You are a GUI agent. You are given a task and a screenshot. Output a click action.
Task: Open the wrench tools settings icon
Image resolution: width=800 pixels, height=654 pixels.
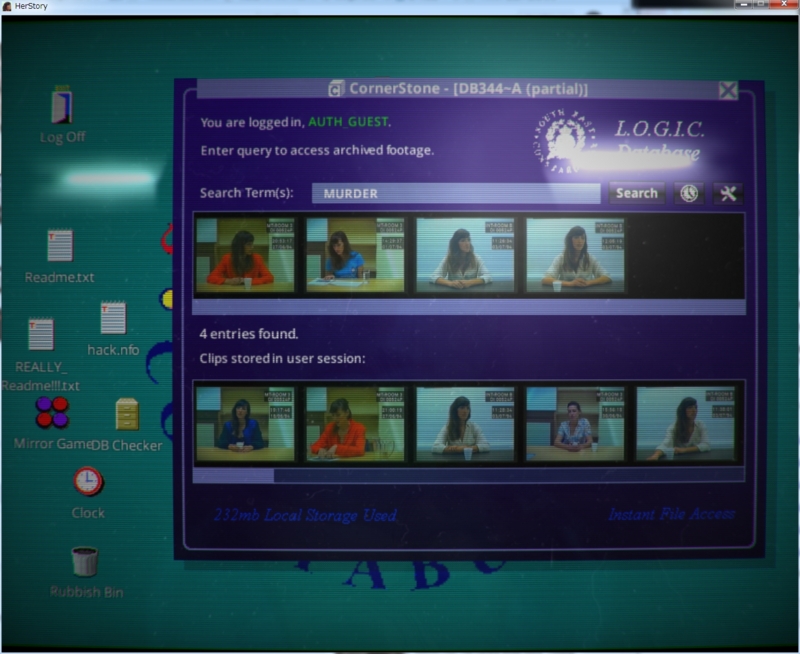click(x=728, y=193)
